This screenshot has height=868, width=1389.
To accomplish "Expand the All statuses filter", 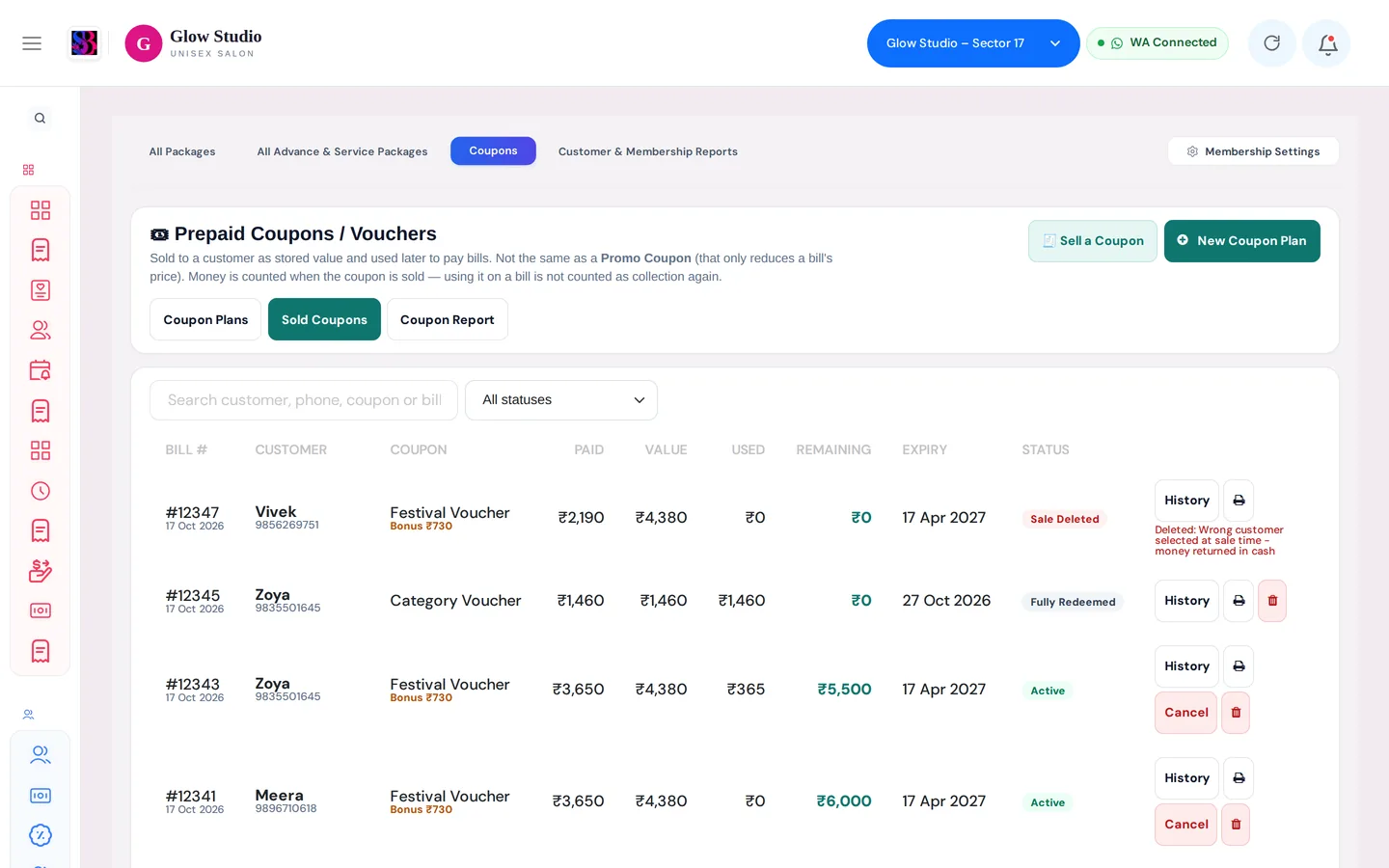I will (561, 400).
